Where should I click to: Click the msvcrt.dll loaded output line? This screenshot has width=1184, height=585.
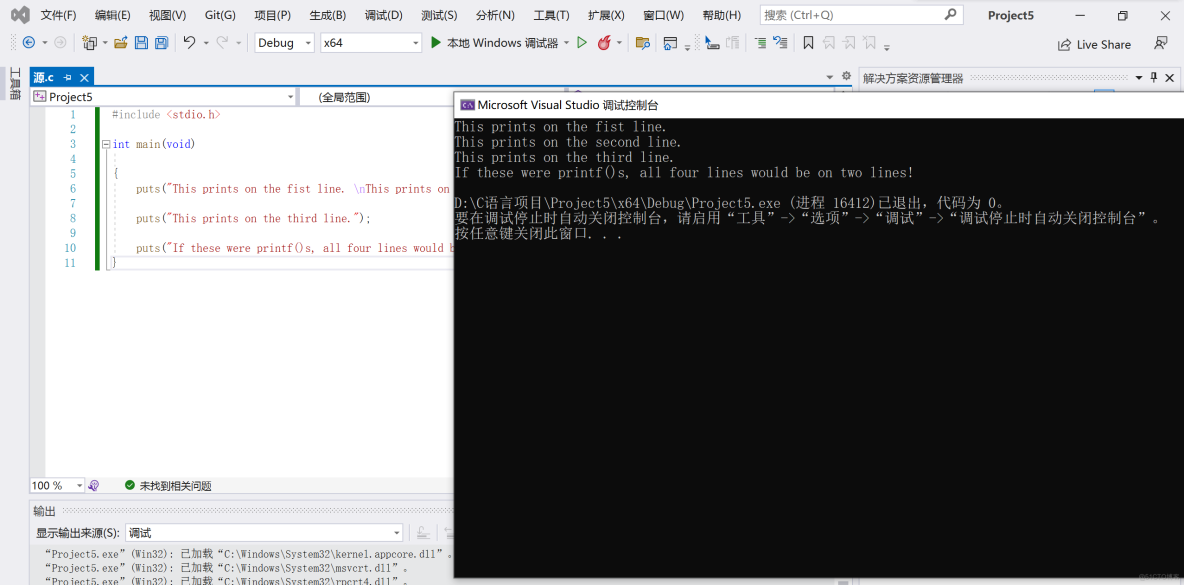[227, 567]
